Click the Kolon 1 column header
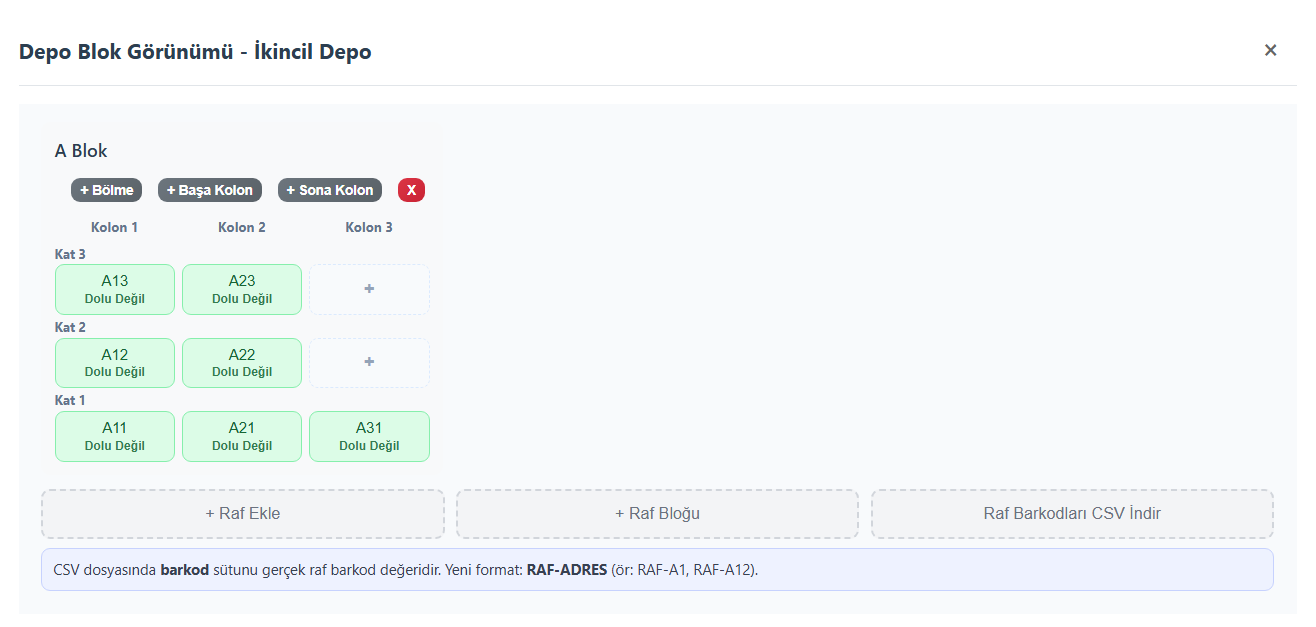The width and height of the screenshot is (1316, 627). pos(115,227)
